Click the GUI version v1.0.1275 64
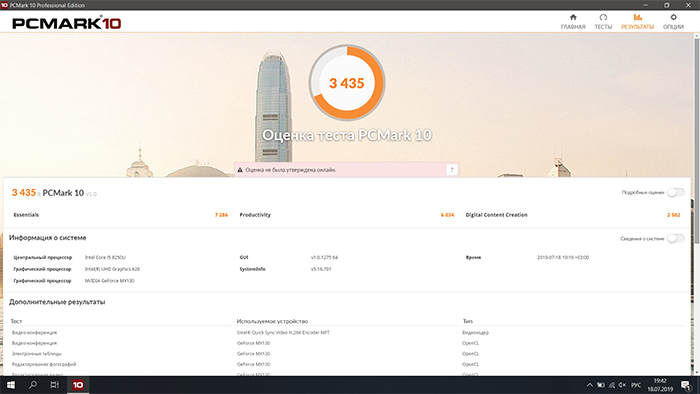Screen dimensions: 700x394 324,257
